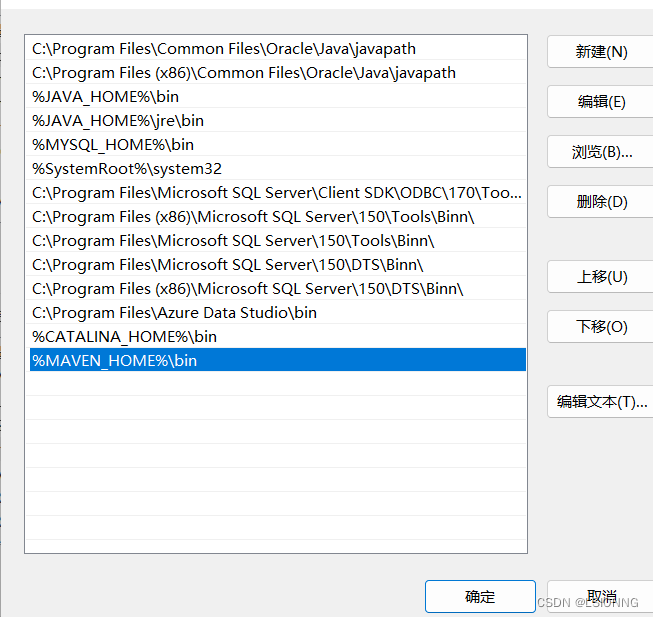Open 编辑文本(T)... text editor
653x617 pixels.
[x=600, y=401]
